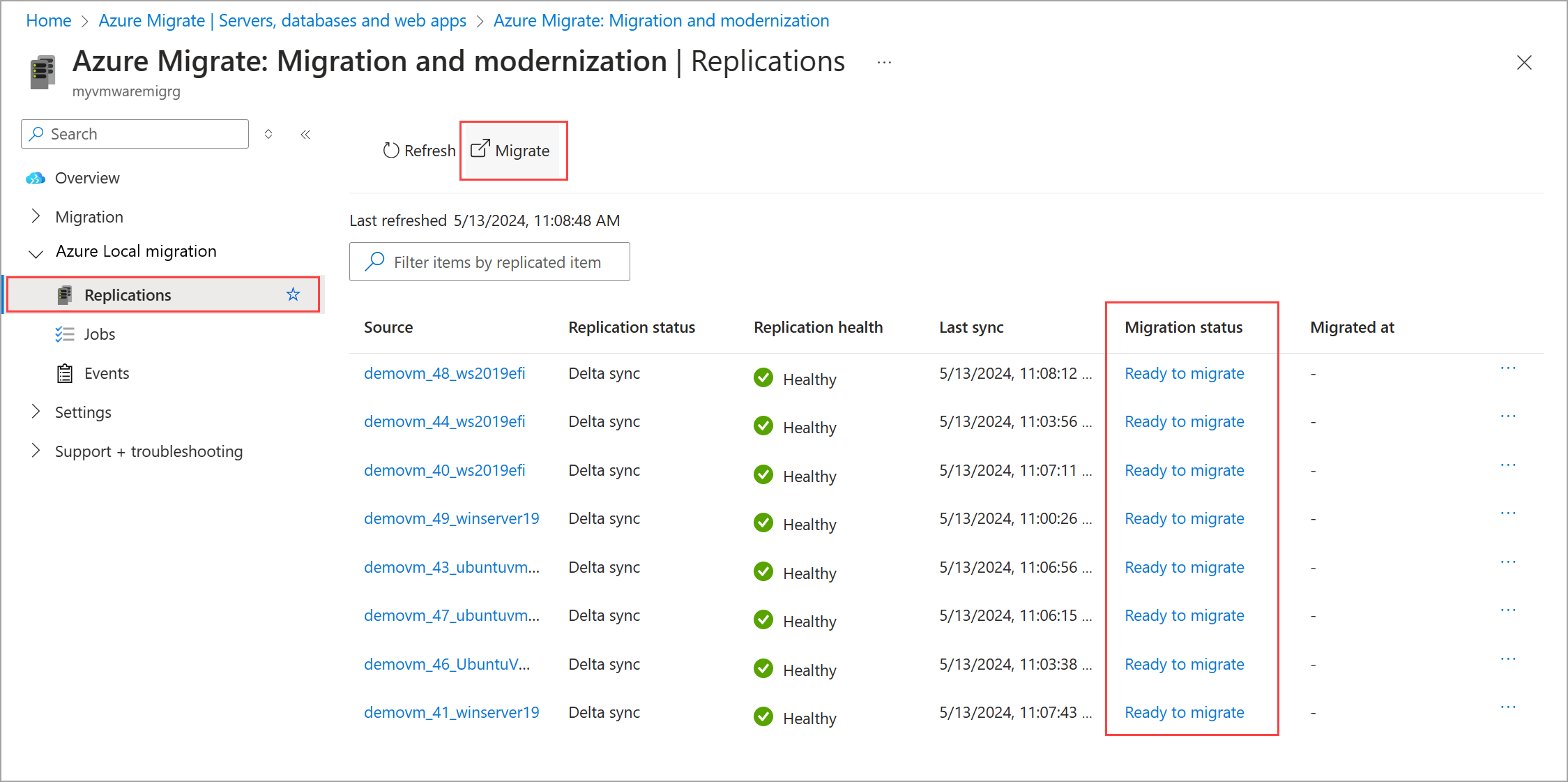The image size is (1568, 782).
Task: Click the filter magnifier icon
Action: click(374, 262)
